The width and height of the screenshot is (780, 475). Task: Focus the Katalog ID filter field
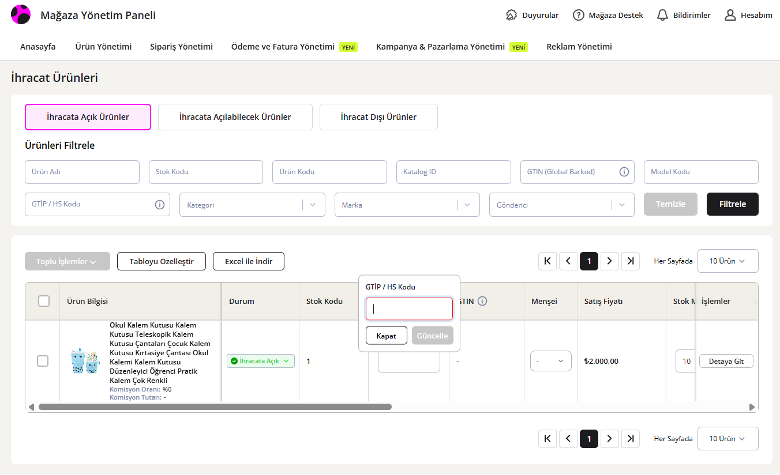click(453, 172)
